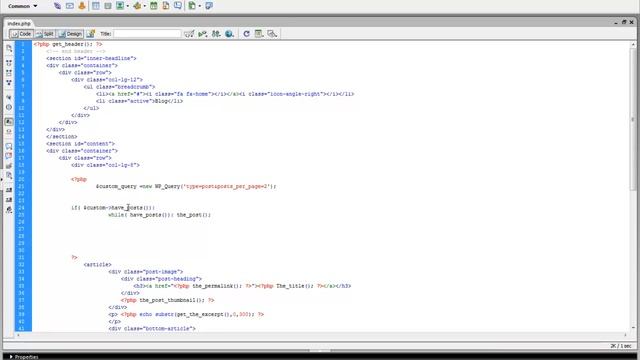640x360 pixels.
Task: Insert a Hyperlink from the Insert bar
Action: pos(57,6)
